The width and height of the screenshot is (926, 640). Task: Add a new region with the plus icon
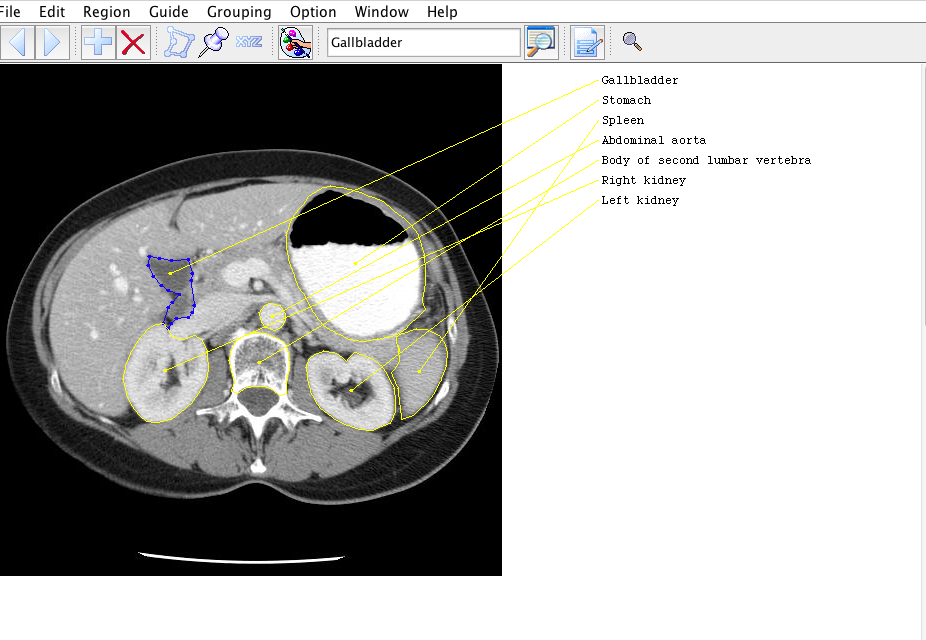pos(98,43)
